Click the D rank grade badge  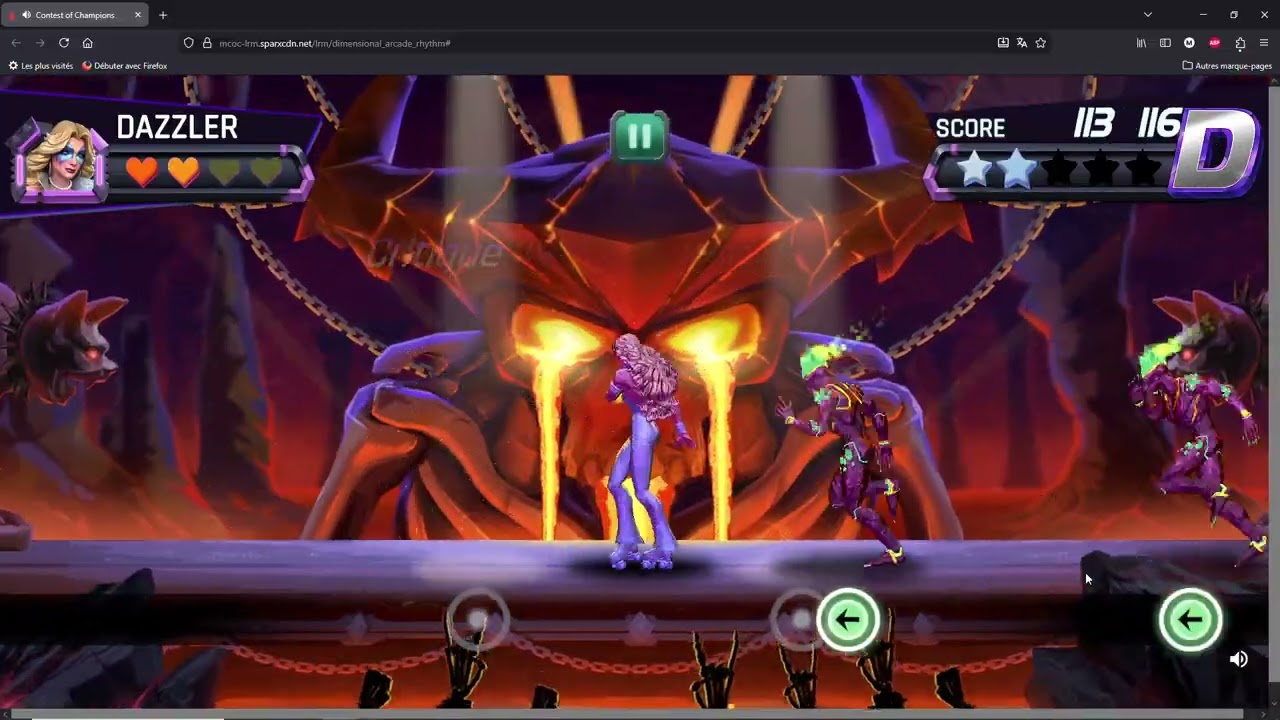1213,152
